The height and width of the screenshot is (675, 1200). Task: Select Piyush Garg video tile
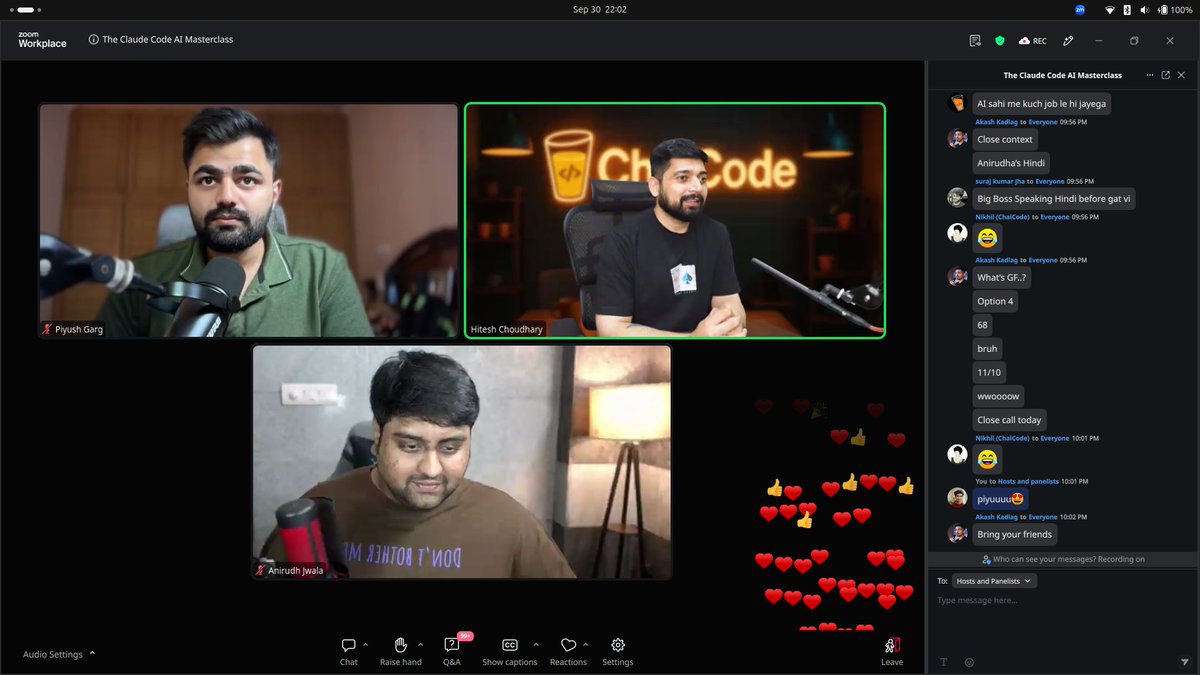(248, 221)
